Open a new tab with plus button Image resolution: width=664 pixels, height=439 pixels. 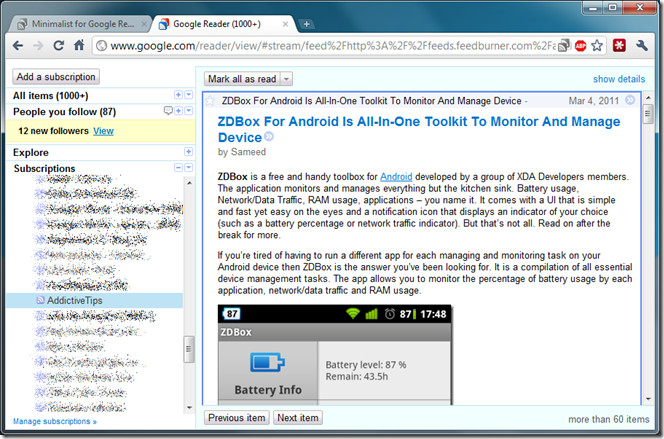tap(306, 24)
